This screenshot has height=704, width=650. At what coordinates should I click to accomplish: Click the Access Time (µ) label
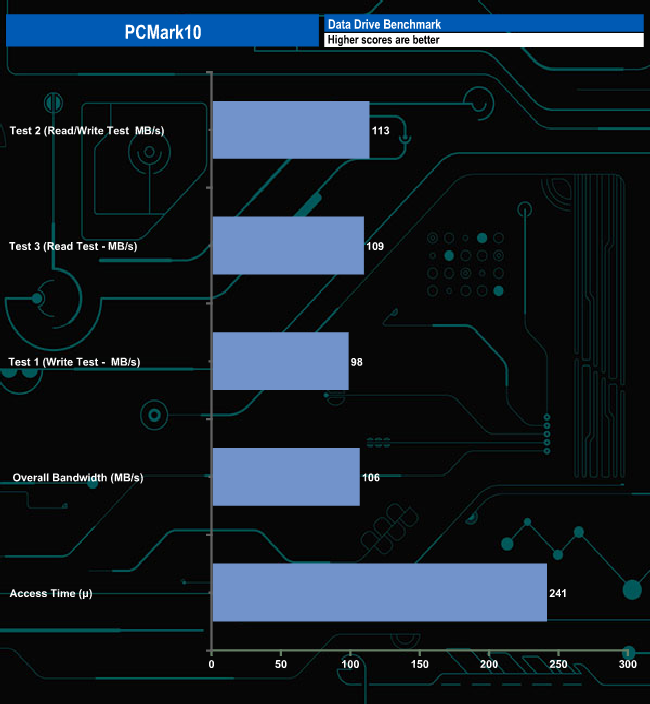click(x=51, y=594)
